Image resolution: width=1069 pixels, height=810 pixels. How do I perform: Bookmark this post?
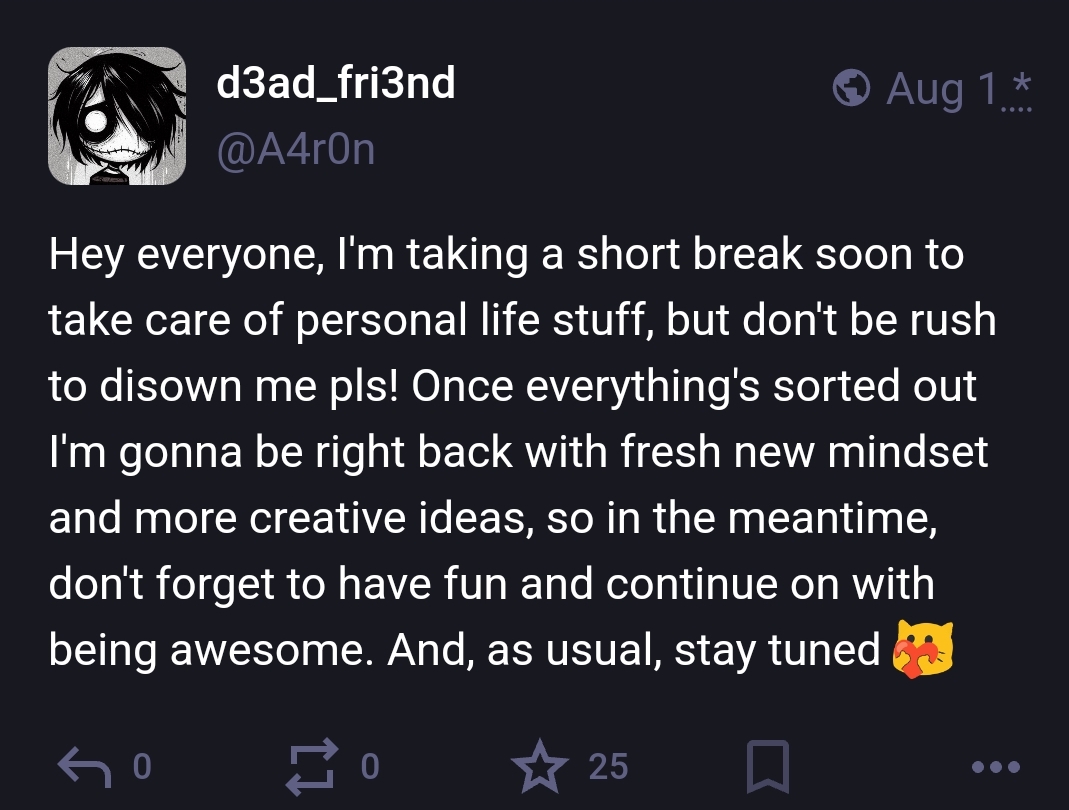(x=768, y=766)
